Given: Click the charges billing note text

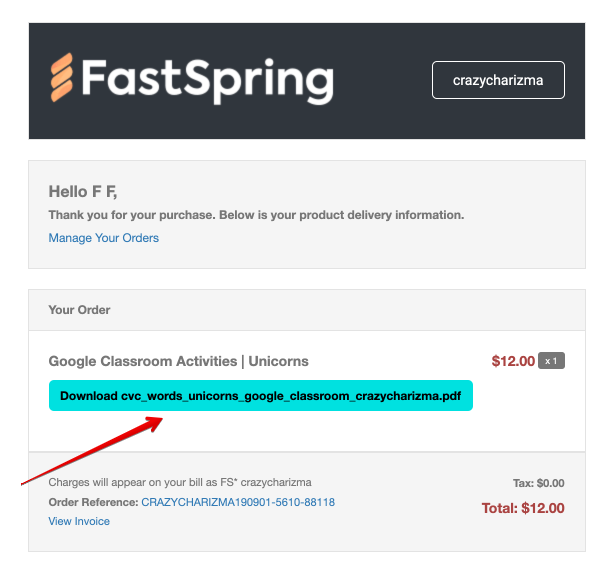Looking at the screenshot, I should (x=180, y=483).
